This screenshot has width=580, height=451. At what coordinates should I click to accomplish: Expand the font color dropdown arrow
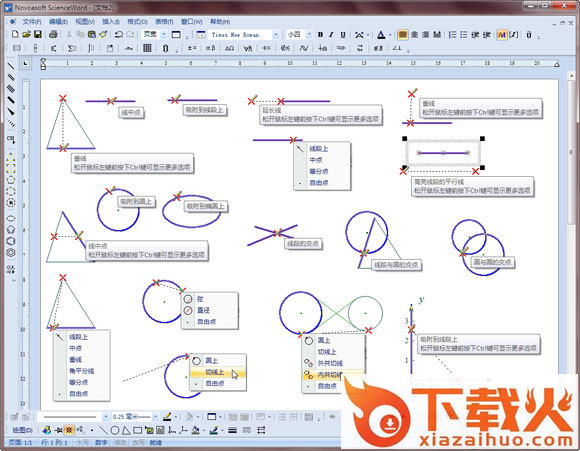click(390, 35)
